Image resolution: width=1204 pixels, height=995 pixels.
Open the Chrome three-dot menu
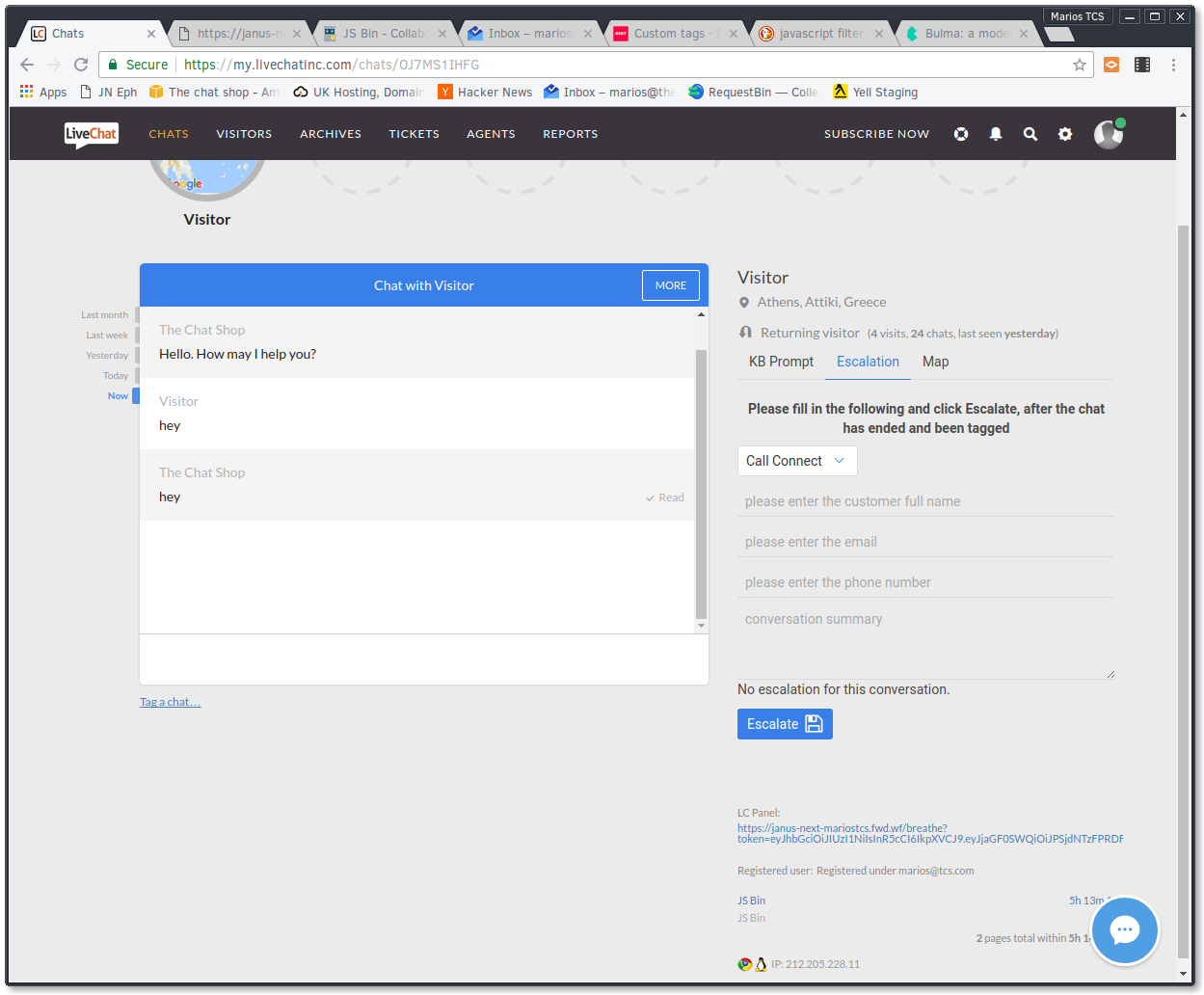(x=1173, y=65)
